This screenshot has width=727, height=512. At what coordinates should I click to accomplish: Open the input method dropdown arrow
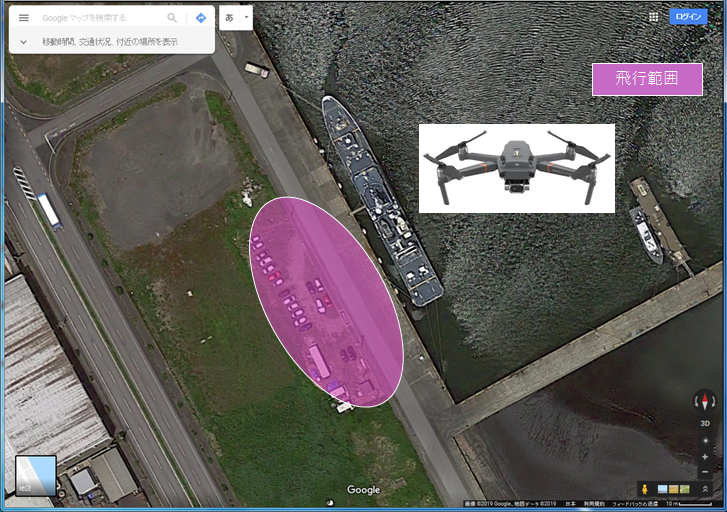click(x=246, y=18)
